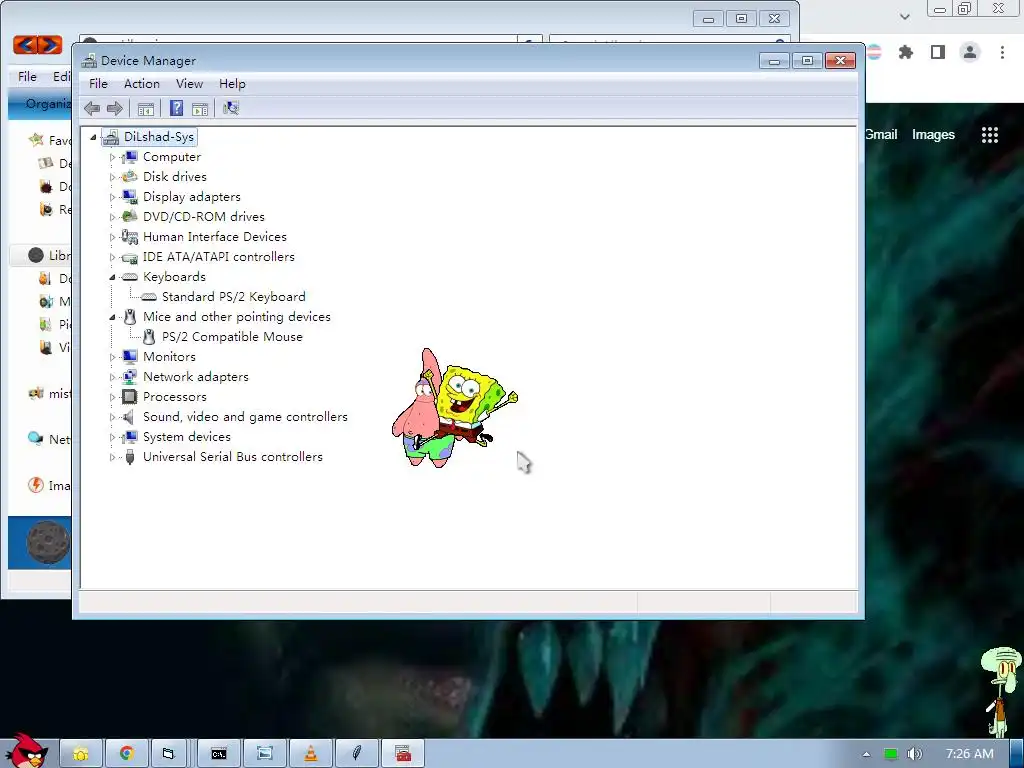
Task: Open the Angry Bird Start button
Action: (26, 751)
